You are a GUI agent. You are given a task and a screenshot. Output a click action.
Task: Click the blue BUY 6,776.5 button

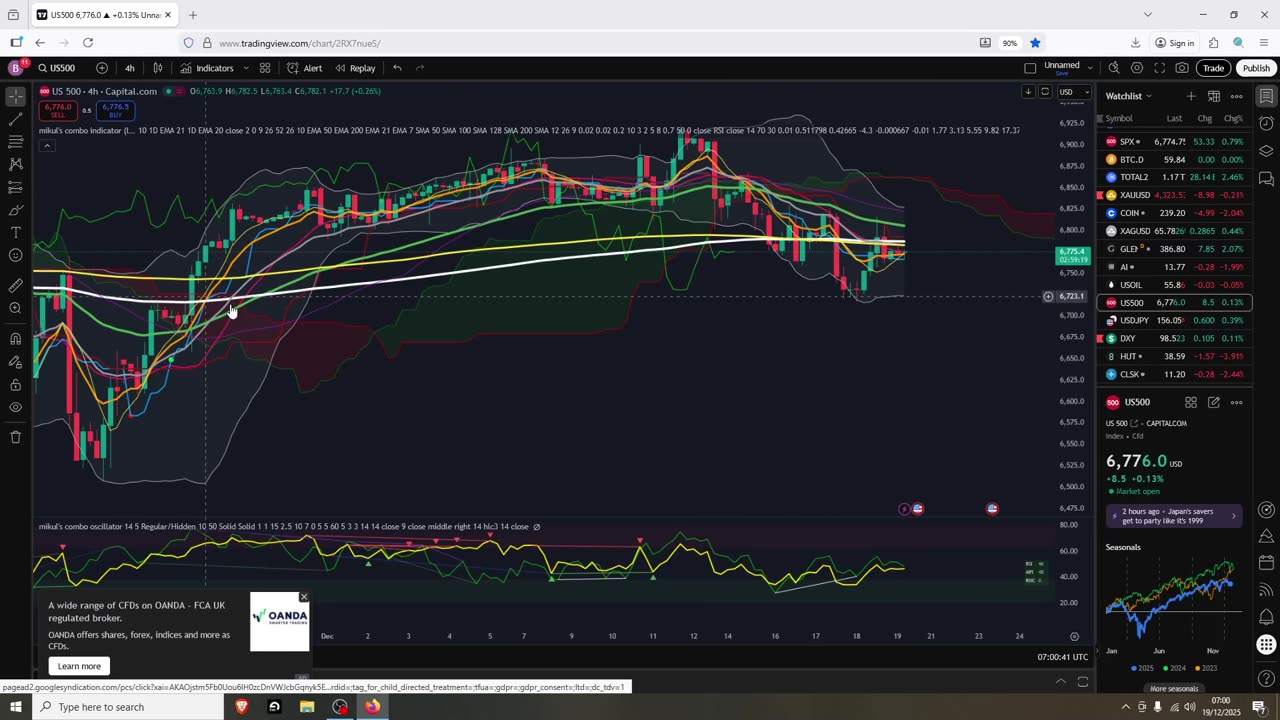[114, 110]
